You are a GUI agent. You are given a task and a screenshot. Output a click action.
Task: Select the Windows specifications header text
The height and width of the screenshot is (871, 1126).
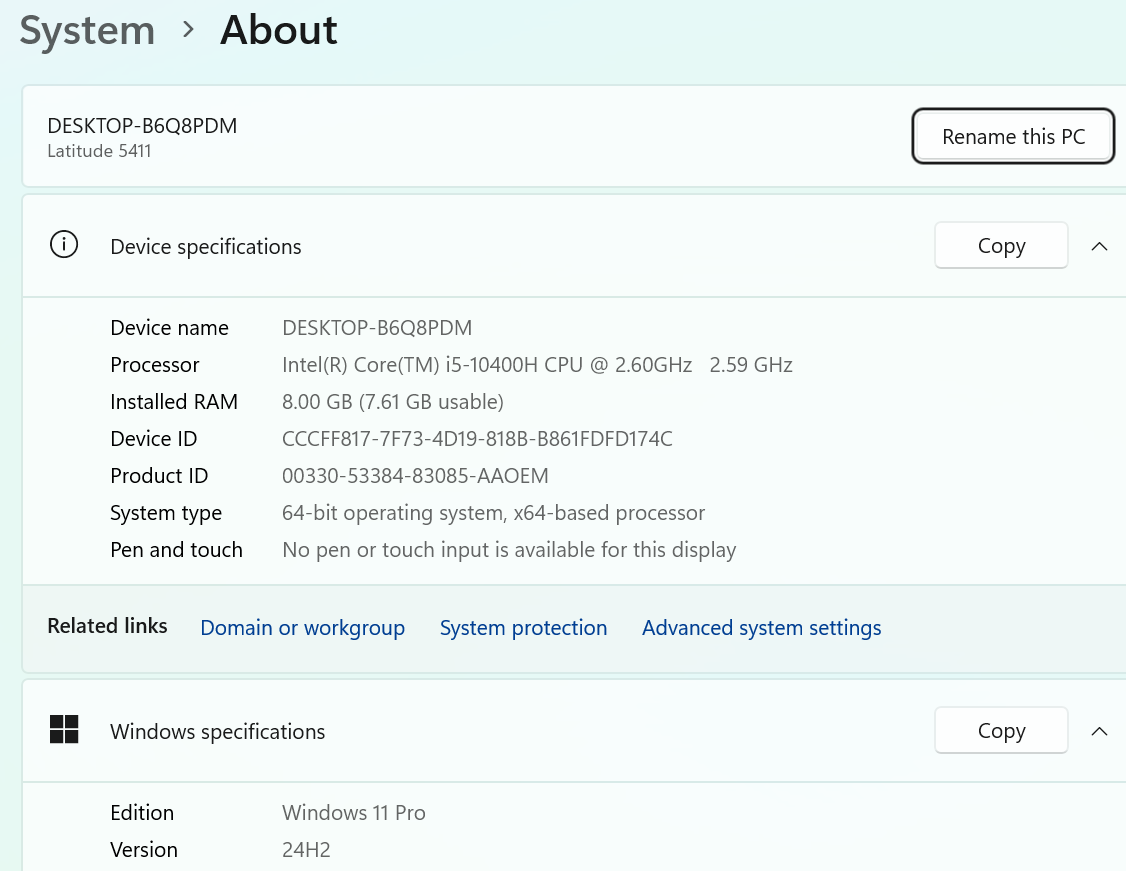(x=218, y=732)
